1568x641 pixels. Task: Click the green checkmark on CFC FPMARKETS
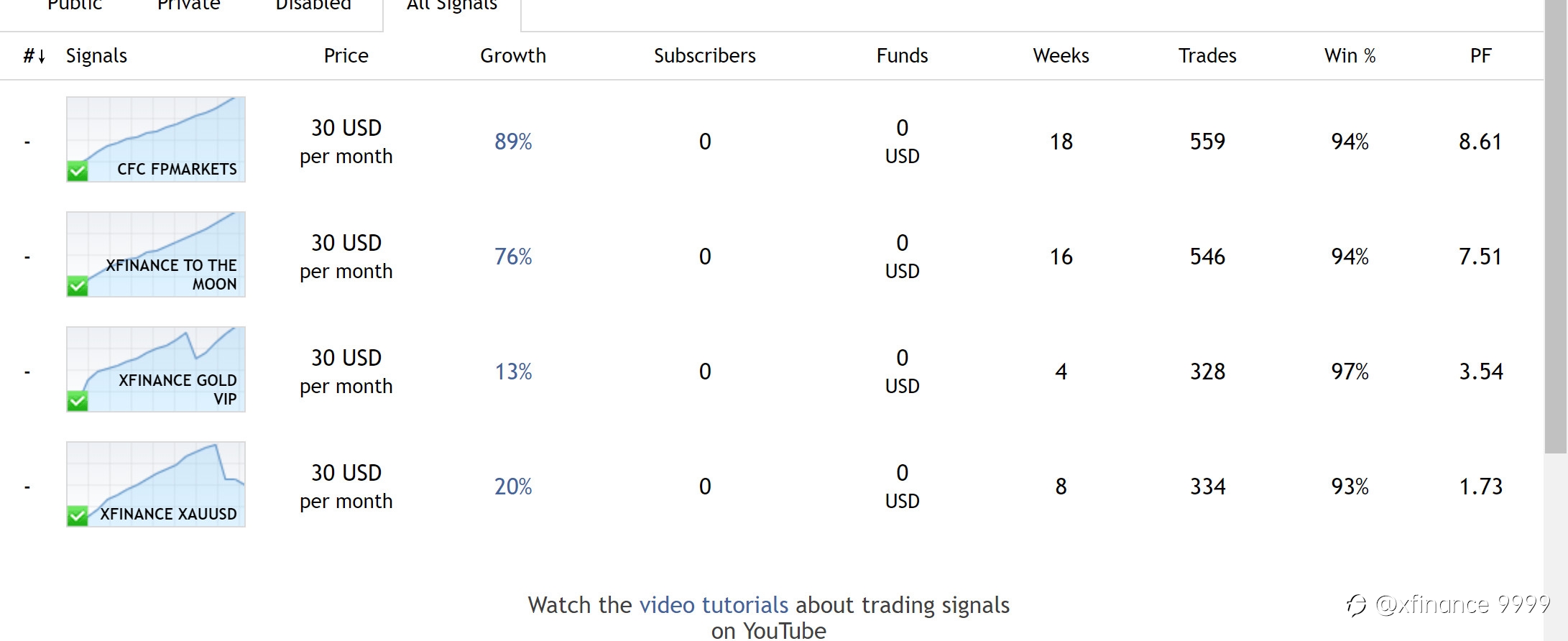click(x=77, y=171)
